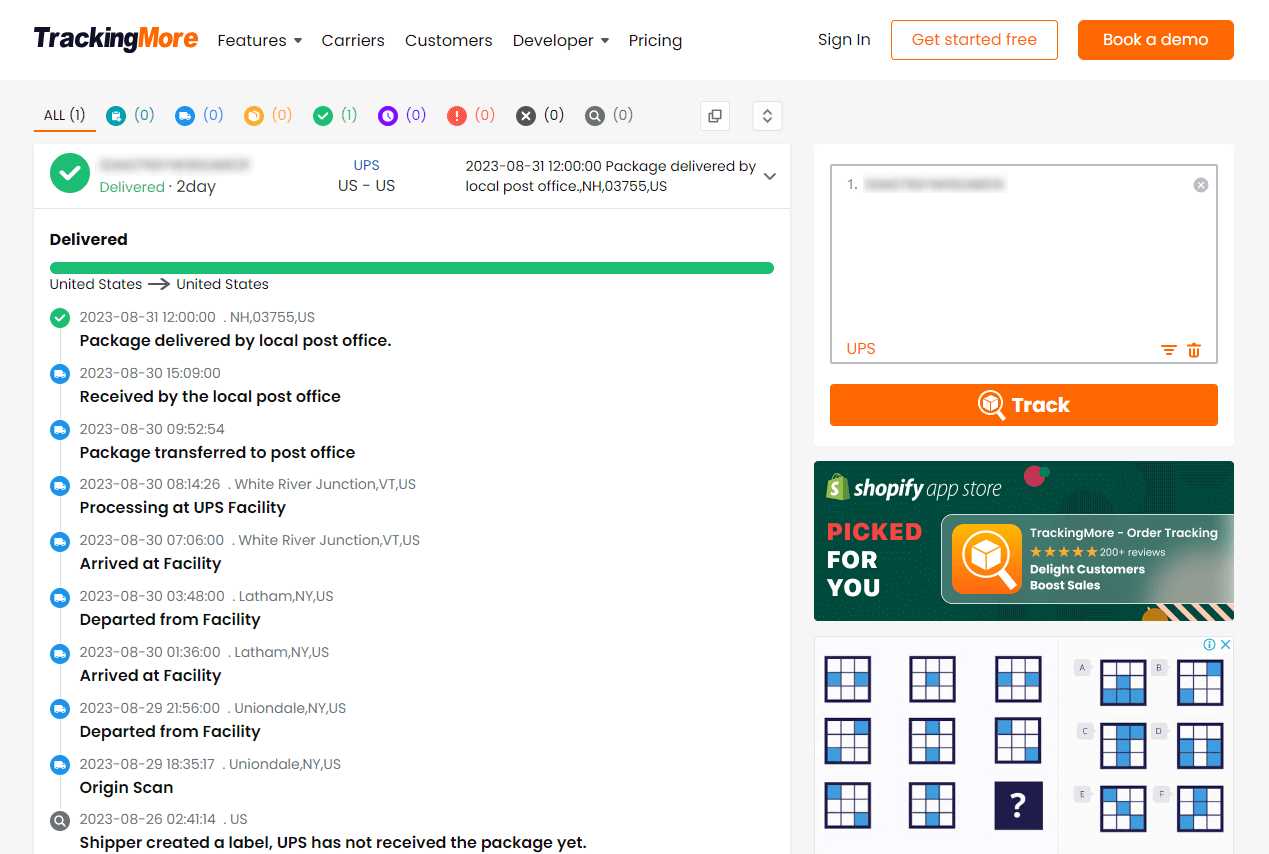Click the UPS carrier link in result row

pyautogui.click(x=366, y=166)
